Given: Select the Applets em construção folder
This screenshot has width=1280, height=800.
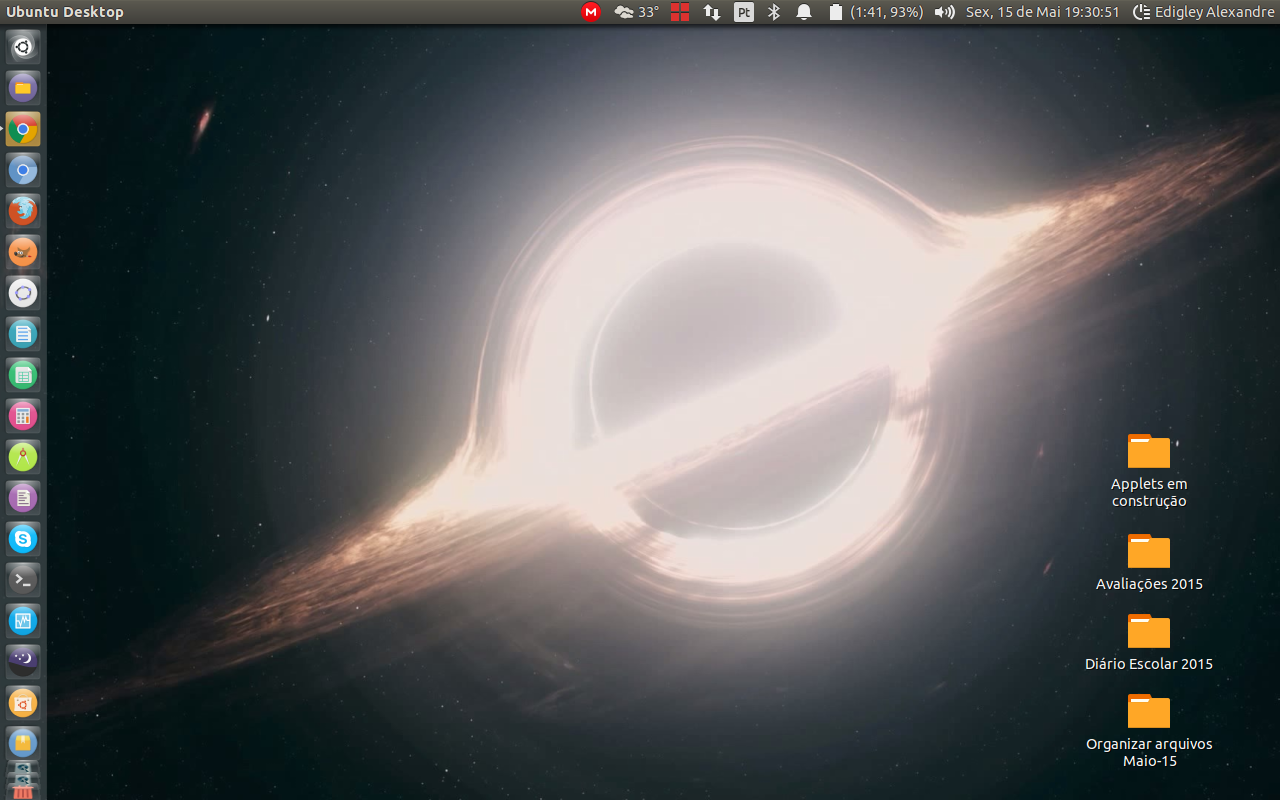Looking at the screenshot, I should coord(1149,471).
